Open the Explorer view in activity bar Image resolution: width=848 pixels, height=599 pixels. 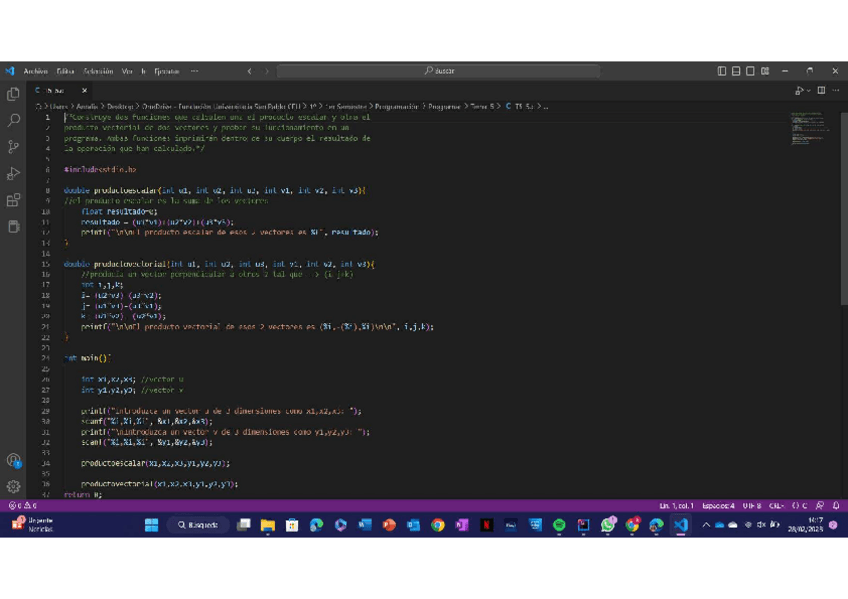coord(13,94)
